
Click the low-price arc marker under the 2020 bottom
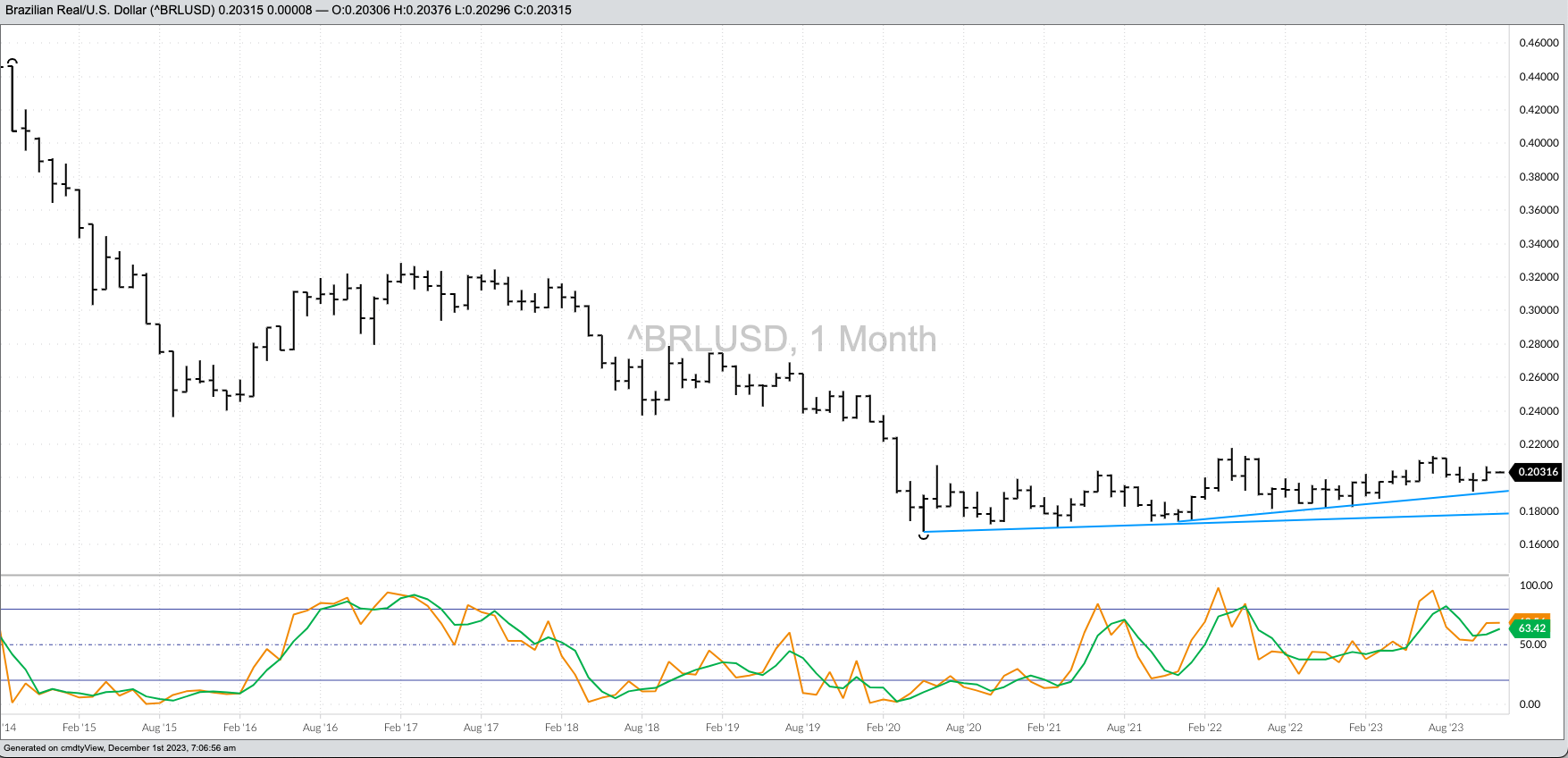924,536
